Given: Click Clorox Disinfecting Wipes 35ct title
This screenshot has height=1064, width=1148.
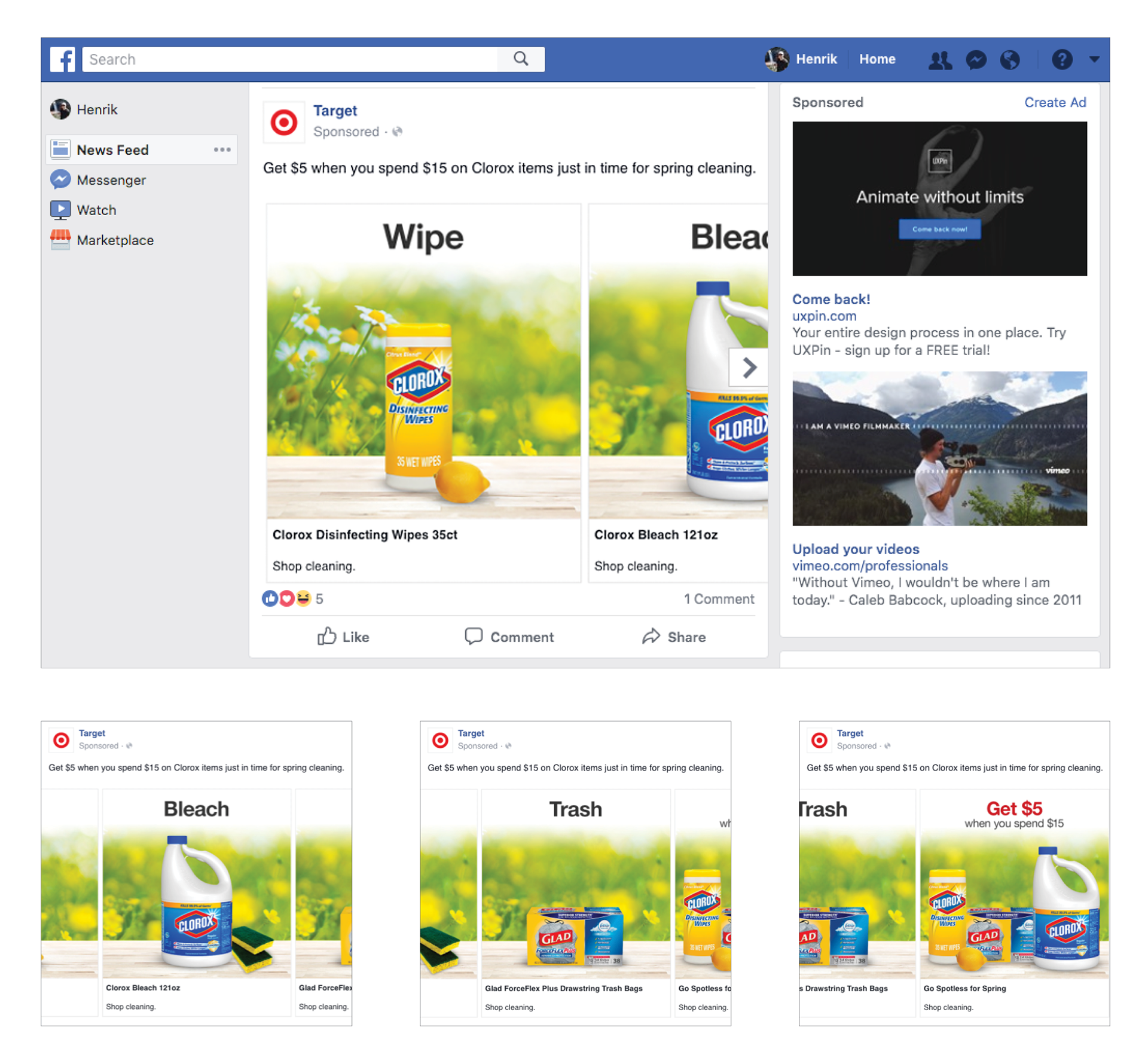Looking at the screenshot, I should coord(365,535).
